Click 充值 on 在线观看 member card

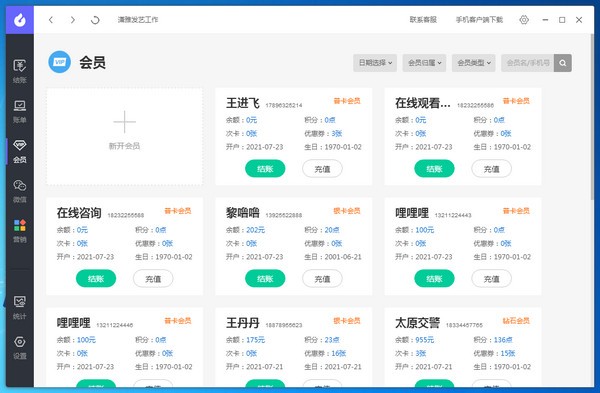click(x=491, y=169)
